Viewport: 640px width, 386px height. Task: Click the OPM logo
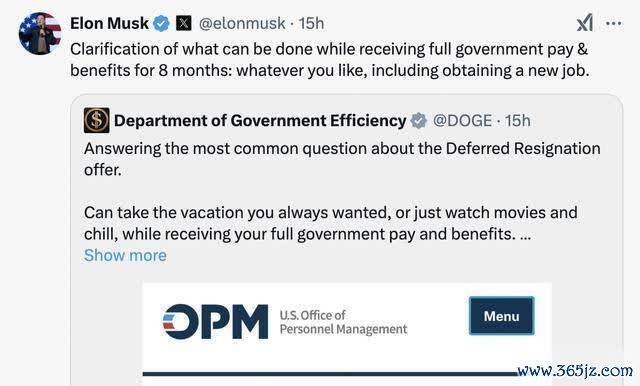point(215,322)
